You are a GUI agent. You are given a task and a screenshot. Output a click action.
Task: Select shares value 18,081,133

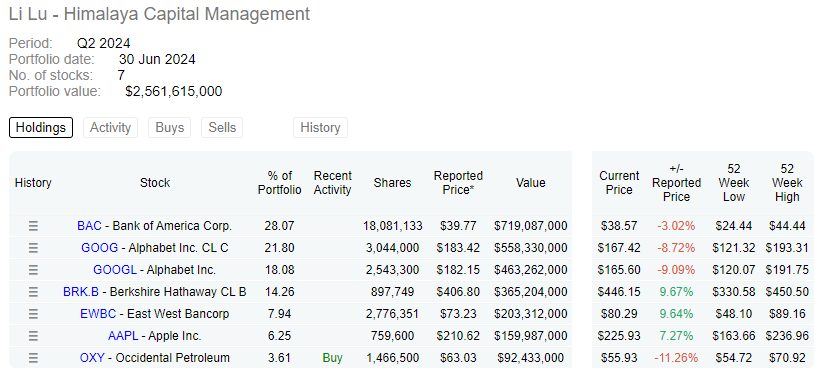(392, 226)
